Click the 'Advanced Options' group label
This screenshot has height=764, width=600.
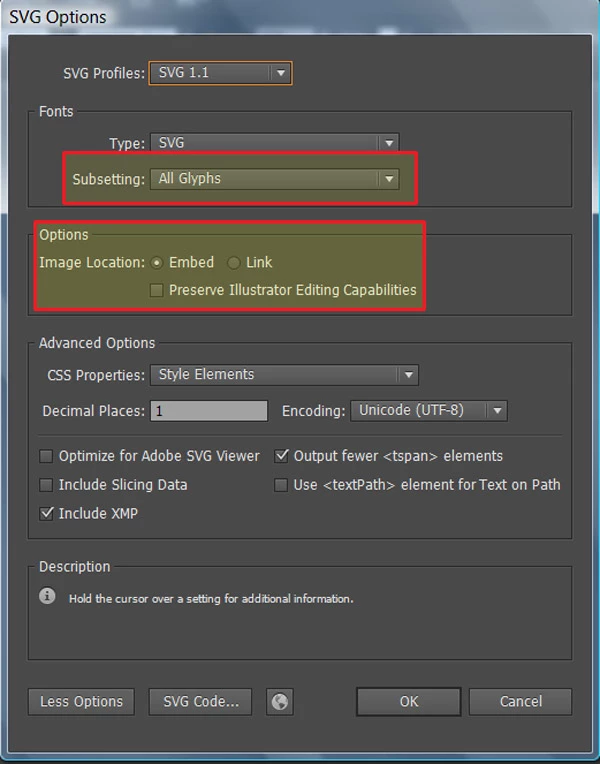coord(97,343)
